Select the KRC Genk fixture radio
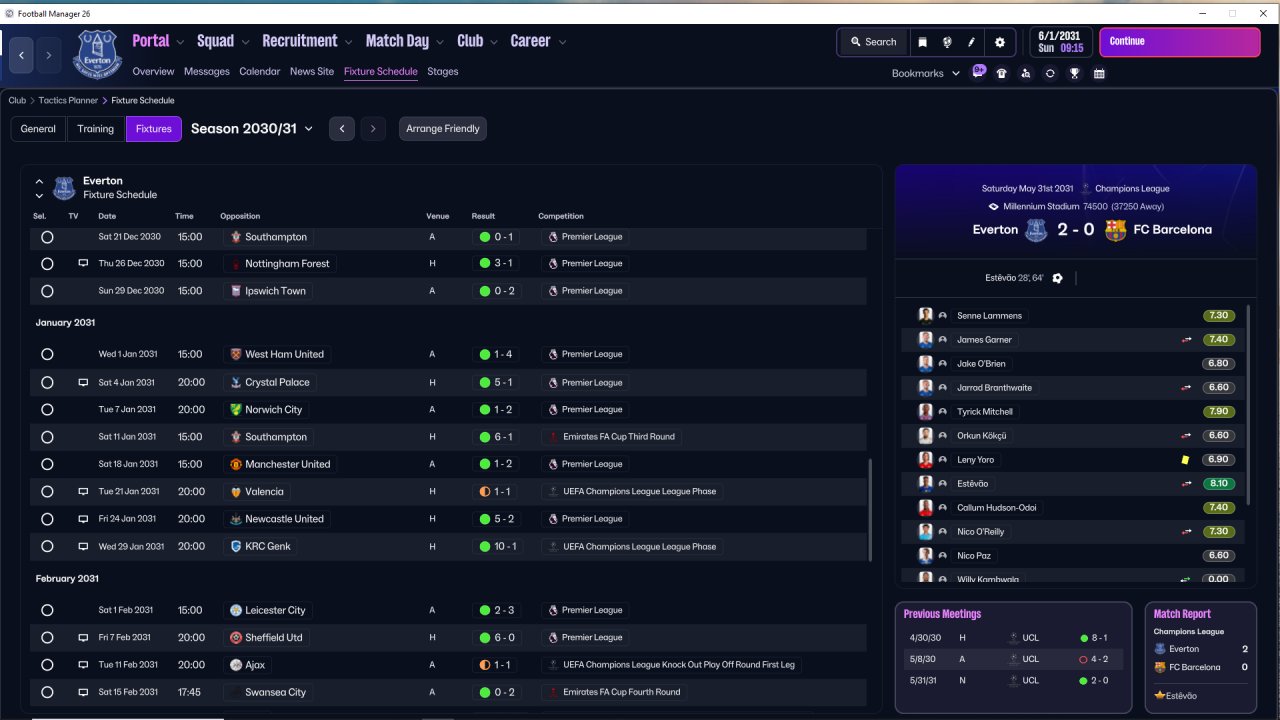The width and height of the screenshot is (1280, 720). pyautogui.click(x=47, y=547)
